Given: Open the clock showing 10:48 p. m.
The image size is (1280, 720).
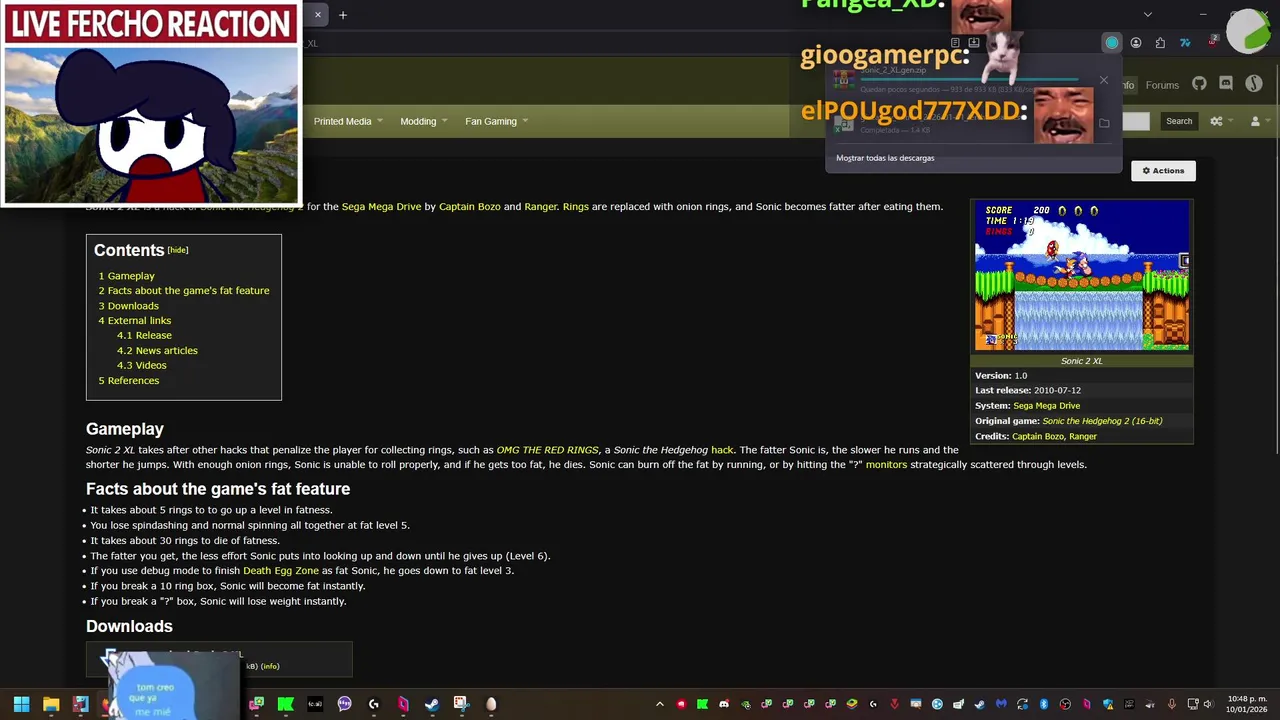Looking at the screenshot, I should point(1247,704).
